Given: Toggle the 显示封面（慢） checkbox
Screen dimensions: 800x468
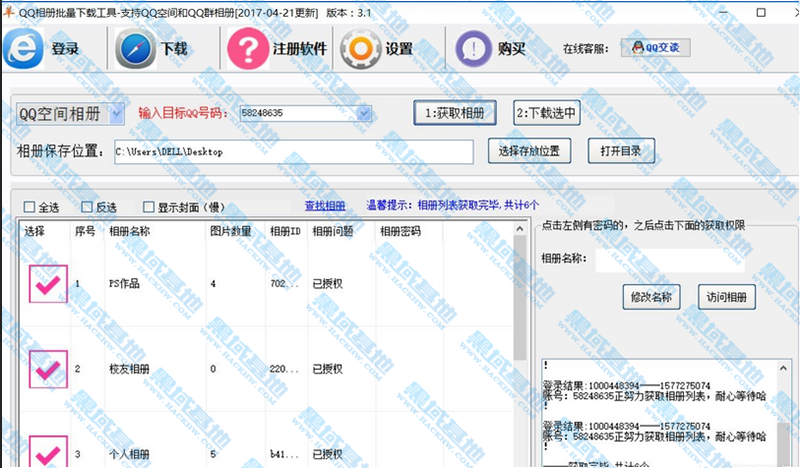Looking at the screenshot, I should click(148, 207).
